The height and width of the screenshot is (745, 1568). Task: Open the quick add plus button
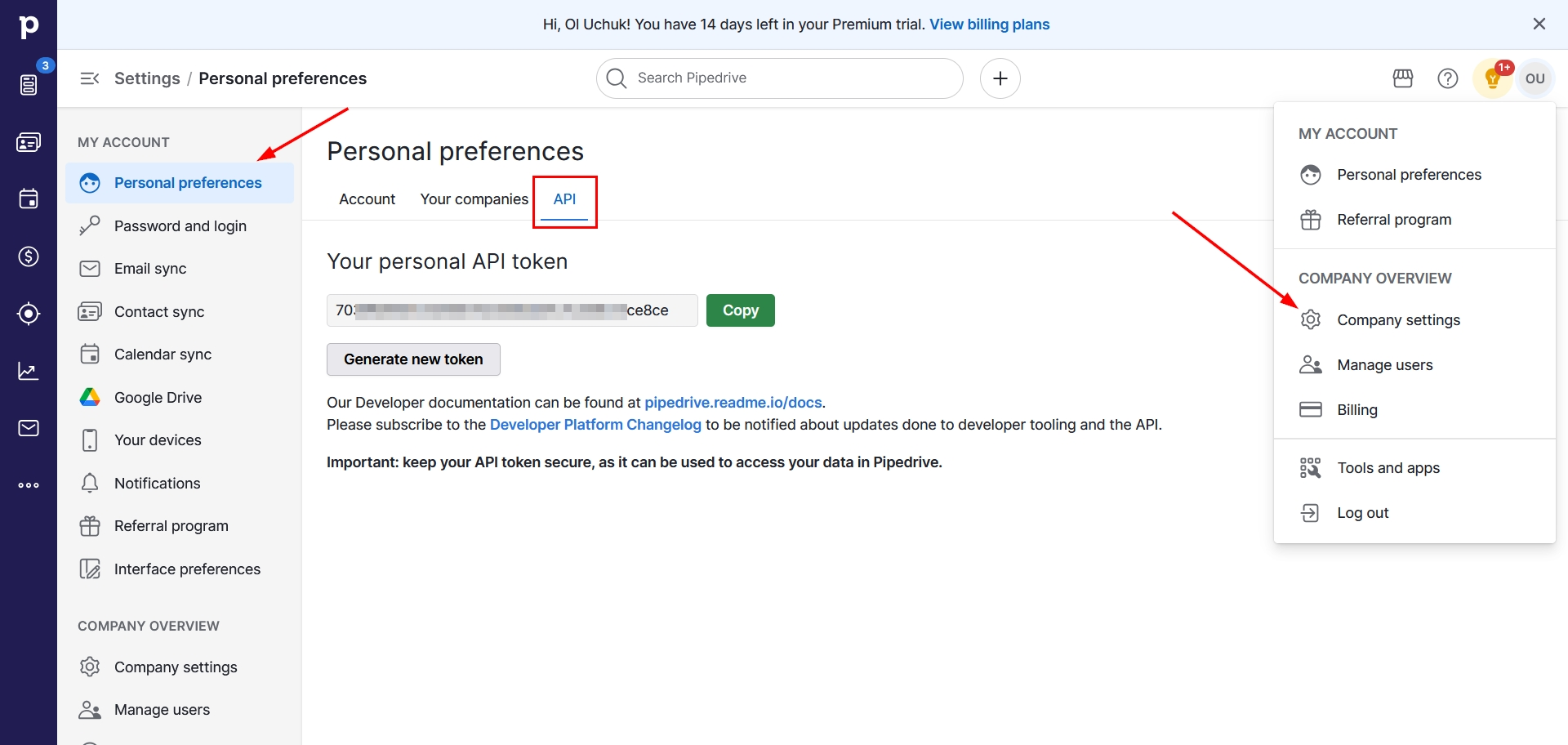pos(1000,78)
